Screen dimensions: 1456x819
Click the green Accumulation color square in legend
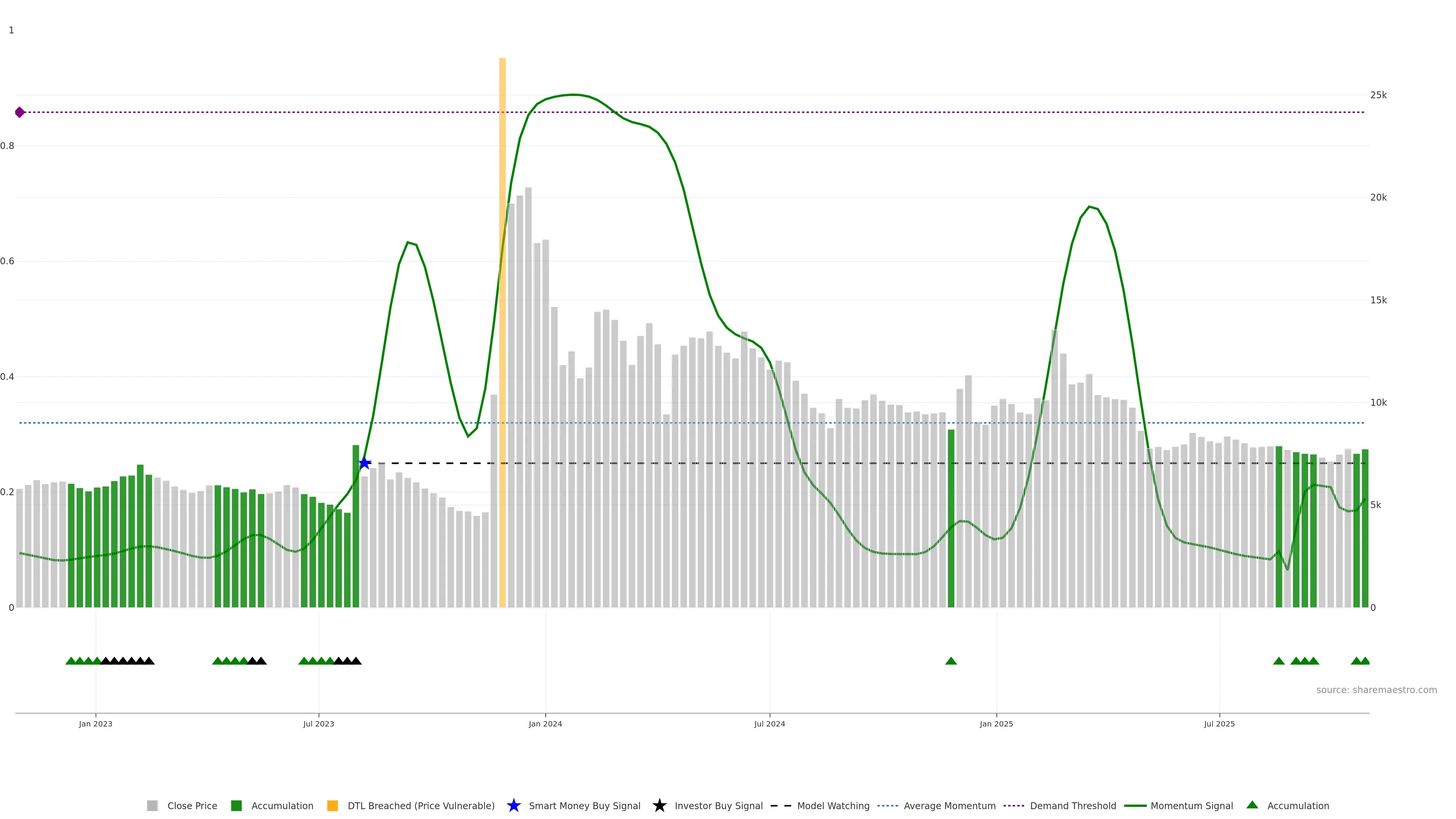[236, 805]
